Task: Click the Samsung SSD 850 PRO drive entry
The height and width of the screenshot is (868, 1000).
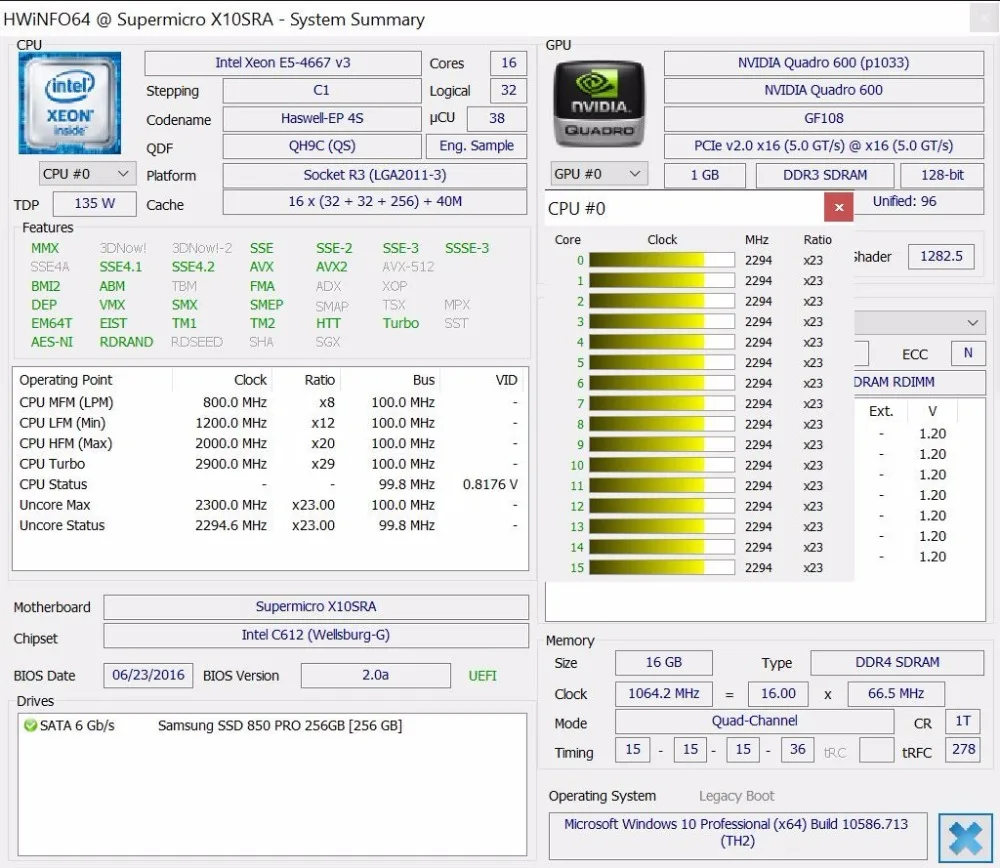Action: (x=280, y=726)
